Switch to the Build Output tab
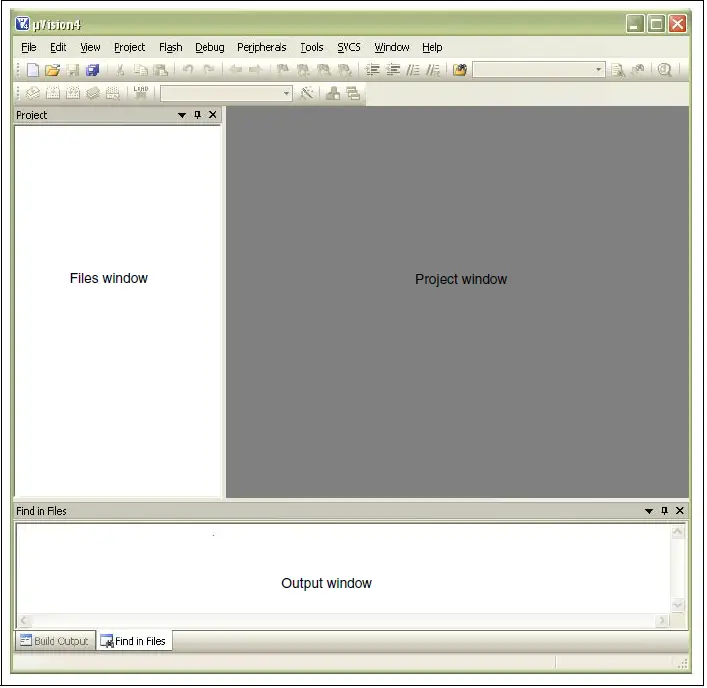This screenshot has height=688, width=707. click(x=55, y=642)
